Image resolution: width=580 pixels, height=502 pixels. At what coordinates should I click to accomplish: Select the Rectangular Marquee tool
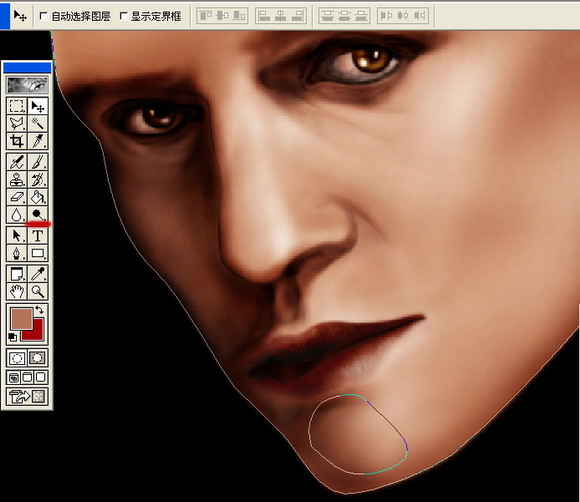pyautogui.click(x=17, y=106)
